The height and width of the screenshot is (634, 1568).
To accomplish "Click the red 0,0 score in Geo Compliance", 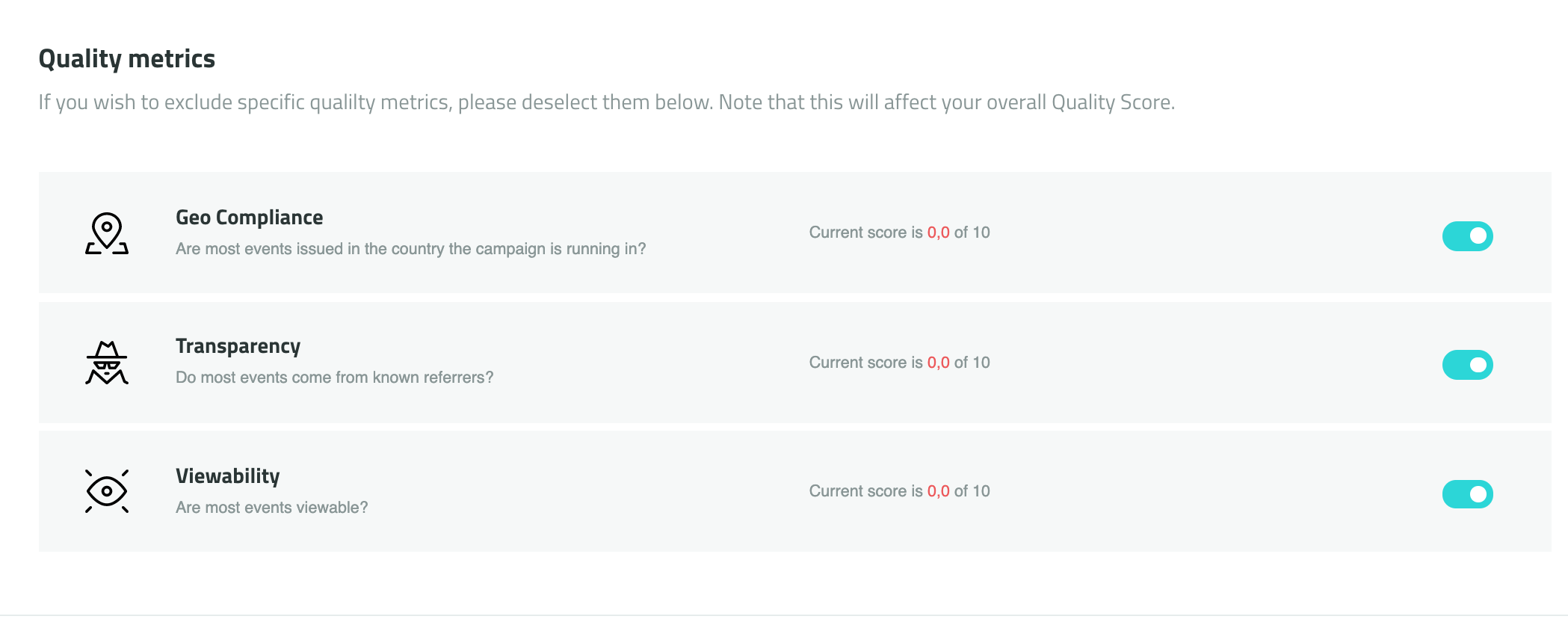I will 938,233.
